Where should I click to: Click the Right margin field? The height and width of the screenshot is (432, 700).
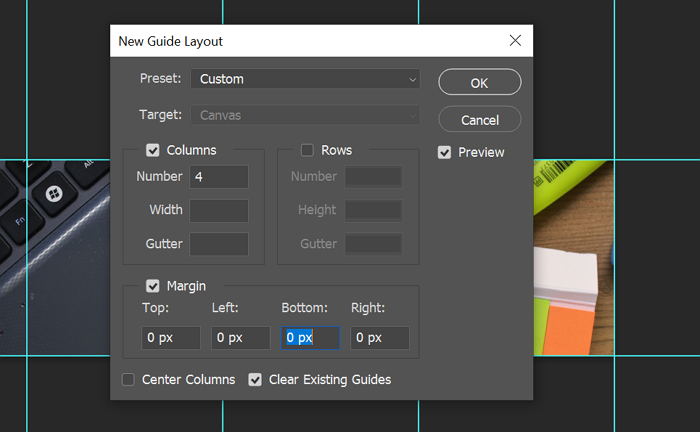379,338
